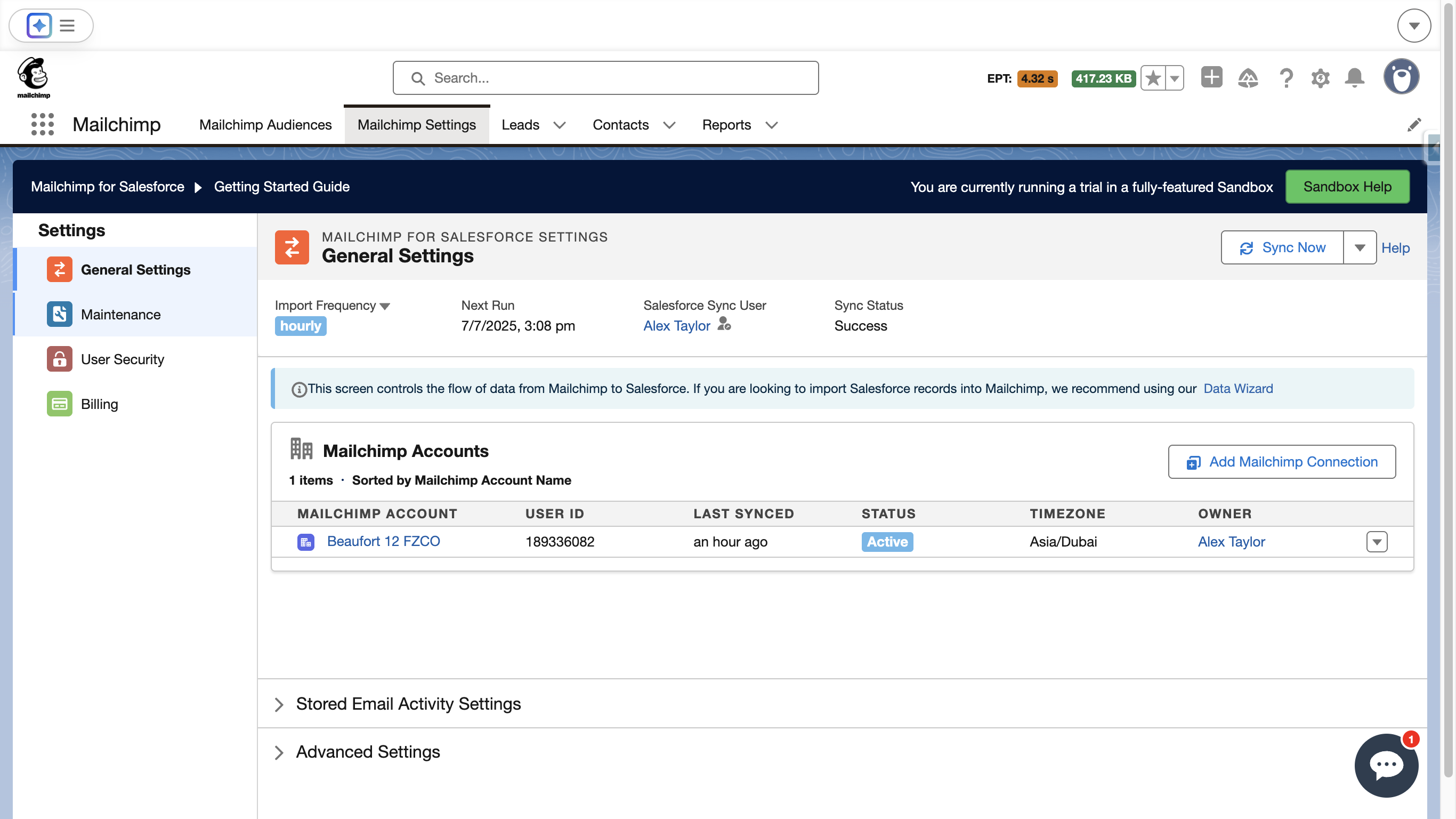Open the Sync Now split-button dropdown arrow
This screenshot has width=1456, height=819.
[x=1360, y=248]
